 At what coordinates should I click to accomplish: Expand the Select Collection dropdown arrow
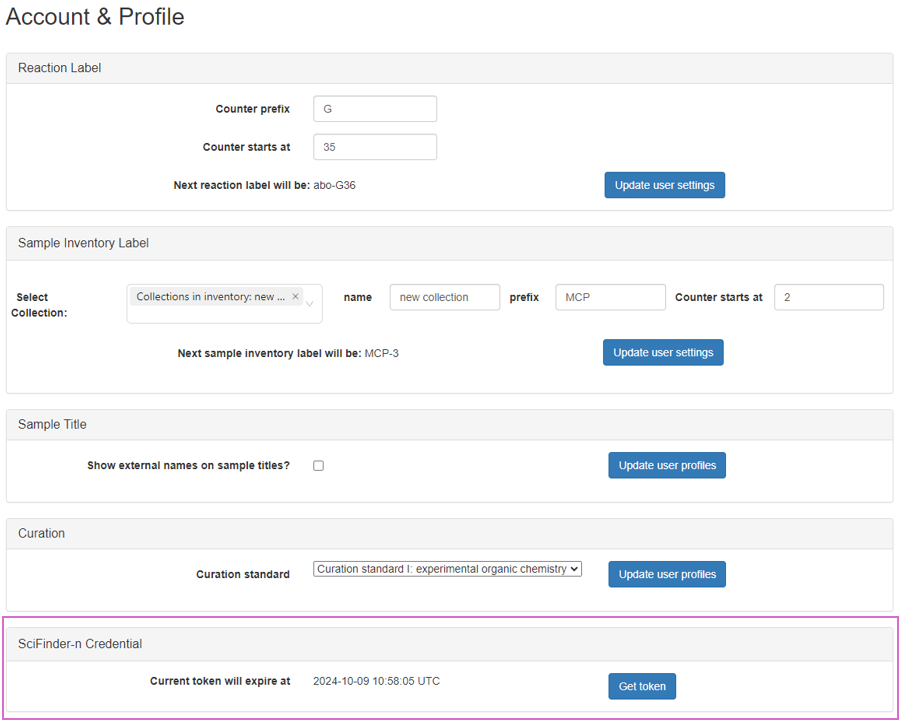pos(310,304)
